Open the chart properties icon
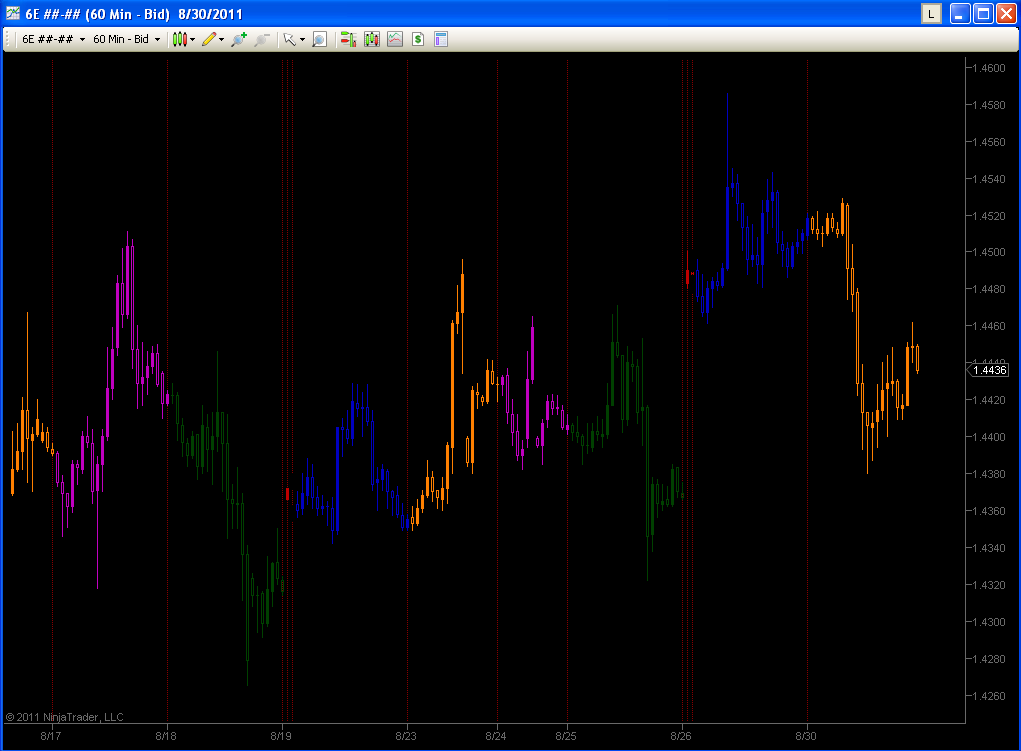The image size is (1021, 751). 441,39
